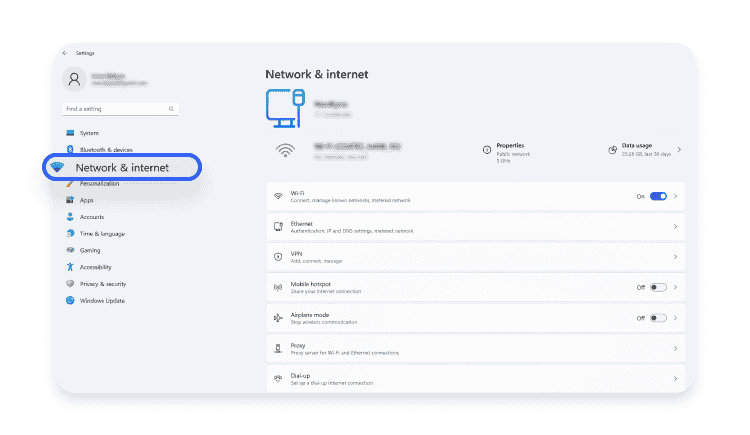
Task: Click the Ethernet computer status icon
Action: pyautogui.click(x=285, y=108)
